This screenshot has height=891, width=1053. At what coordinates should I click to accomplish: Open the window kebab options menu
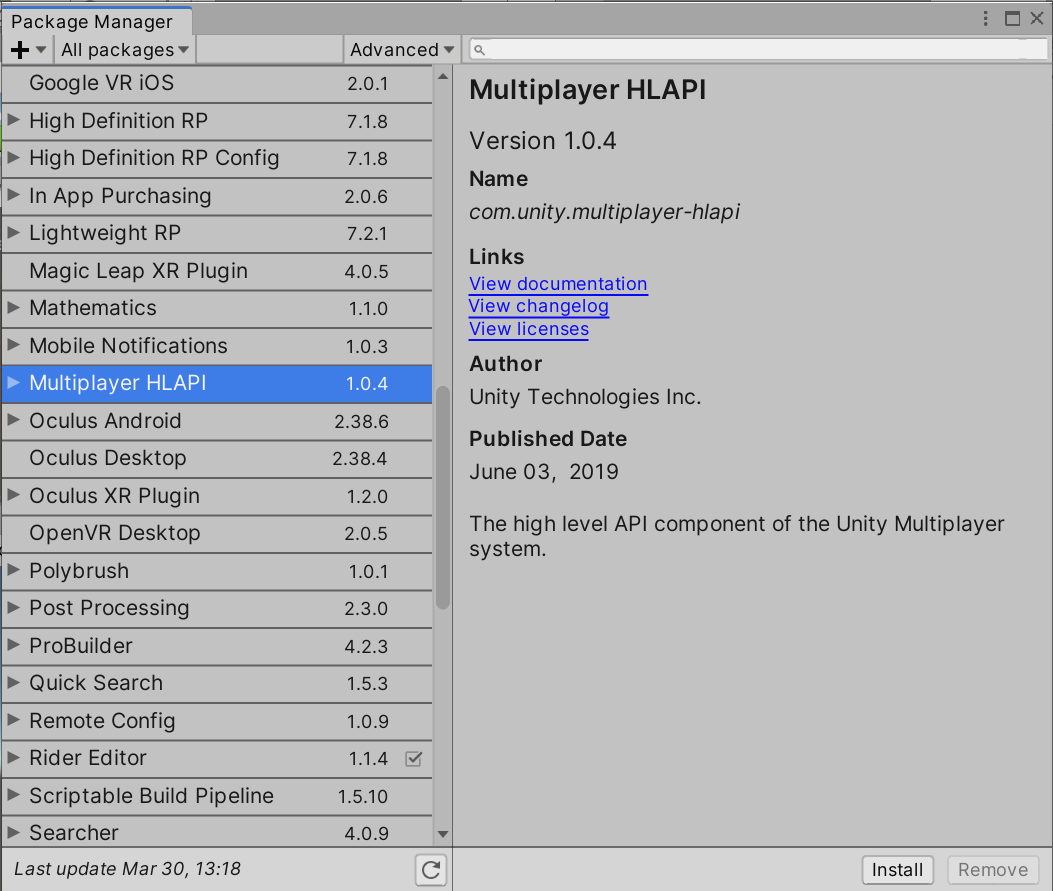click(985, 18)
